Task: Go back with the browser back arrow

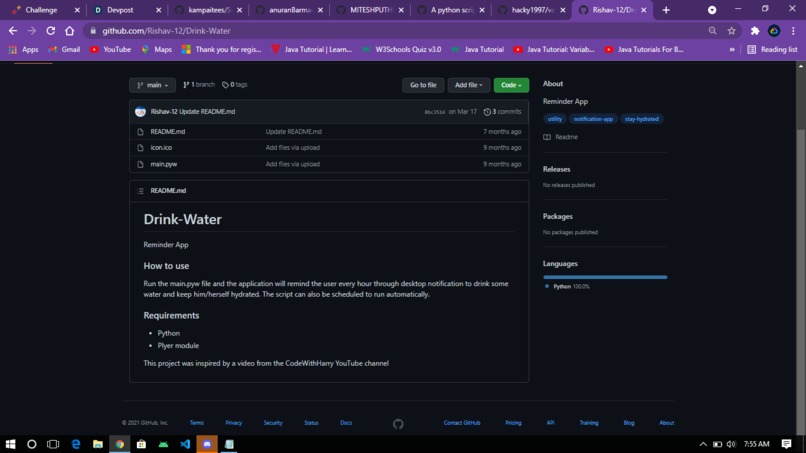Action: click(13, 31)
